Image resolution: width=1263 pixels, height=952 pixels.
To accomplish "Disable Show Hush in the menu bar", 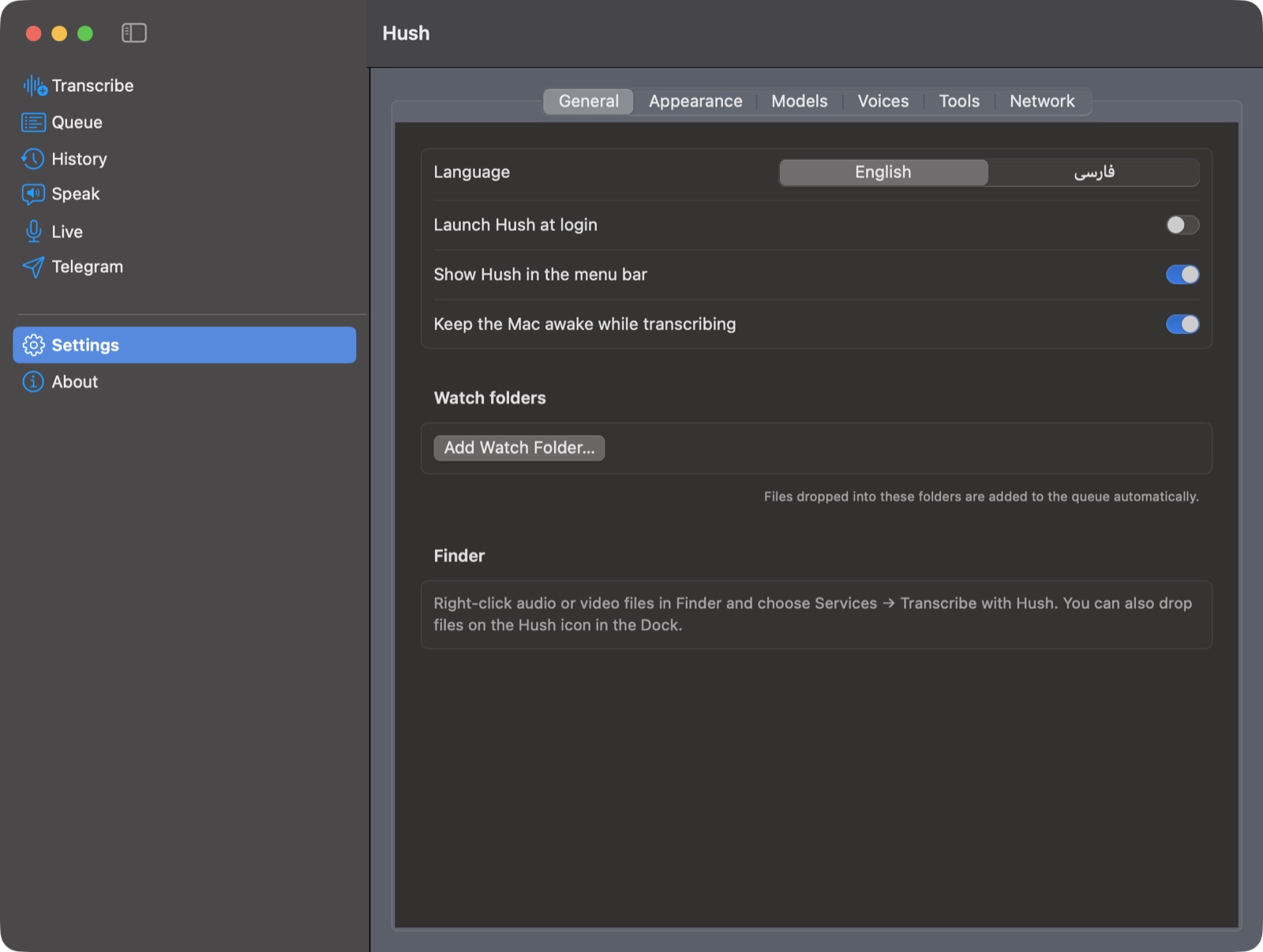I will [x=1182, y=275].
